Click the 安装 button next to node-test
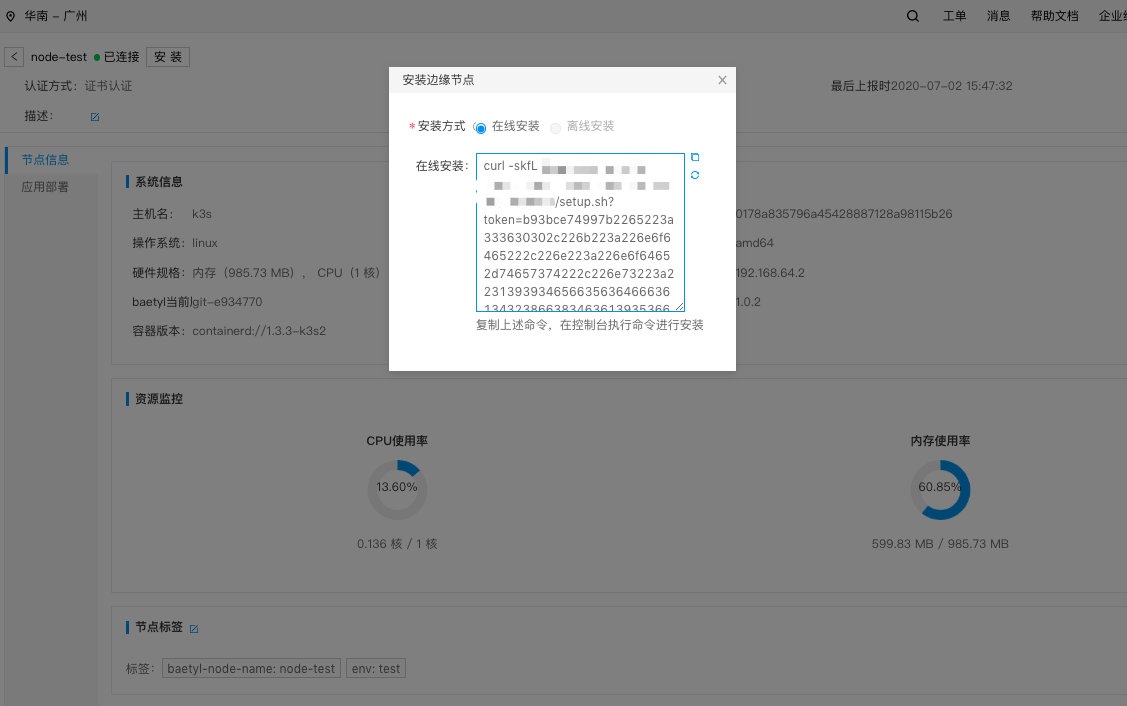1127x706 pixels. coord(168,57)
